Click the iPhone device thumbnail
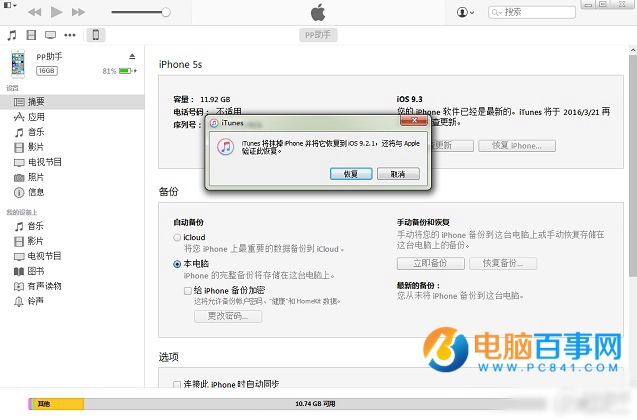637x420 pixels. (x=18, y=64)
